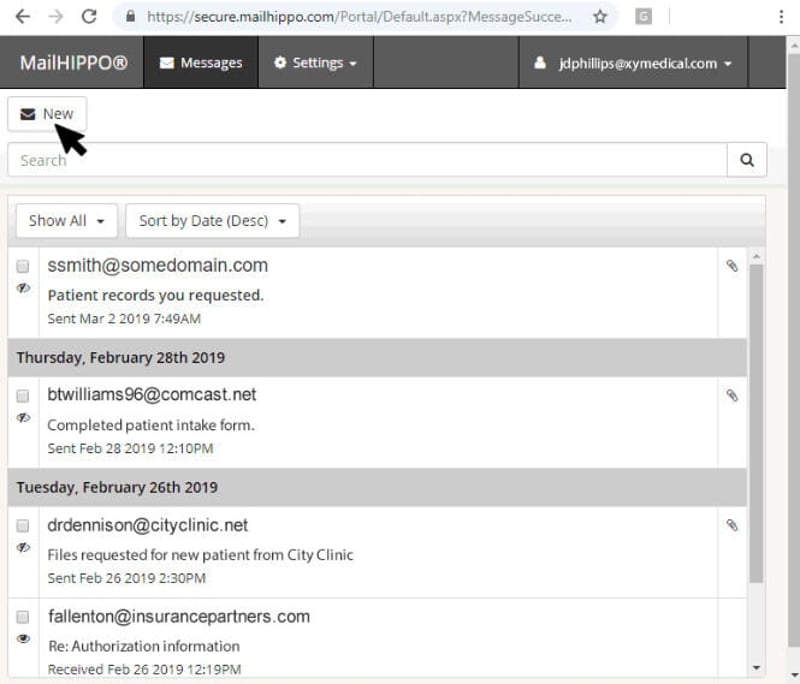Check the btwilliams96@comcast.net message checkbox
Viewport: 800px width, 684px height.
(22, 396)
